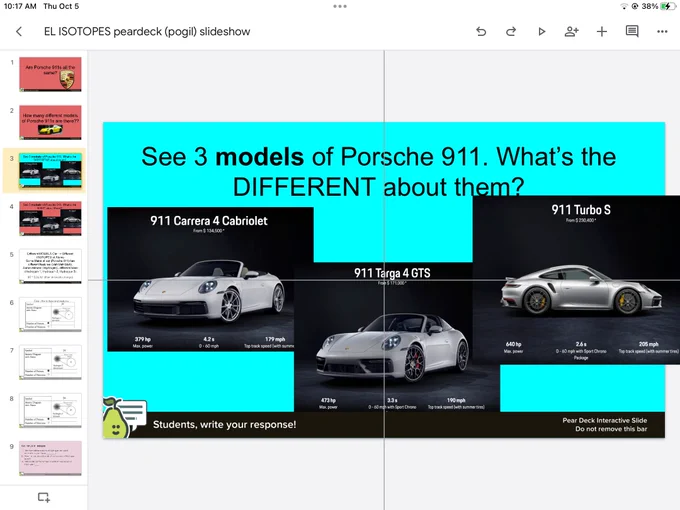The image size is (680, 510).
Task: Select slide 4 red Porsche thumbnail
Action: (50, 219)
